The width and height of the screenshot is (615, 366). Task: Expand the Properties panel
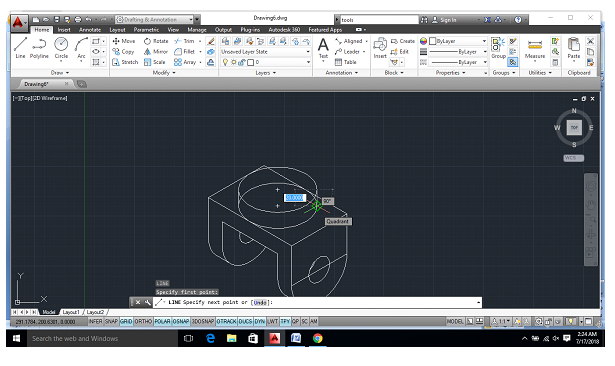pos(450,73)
